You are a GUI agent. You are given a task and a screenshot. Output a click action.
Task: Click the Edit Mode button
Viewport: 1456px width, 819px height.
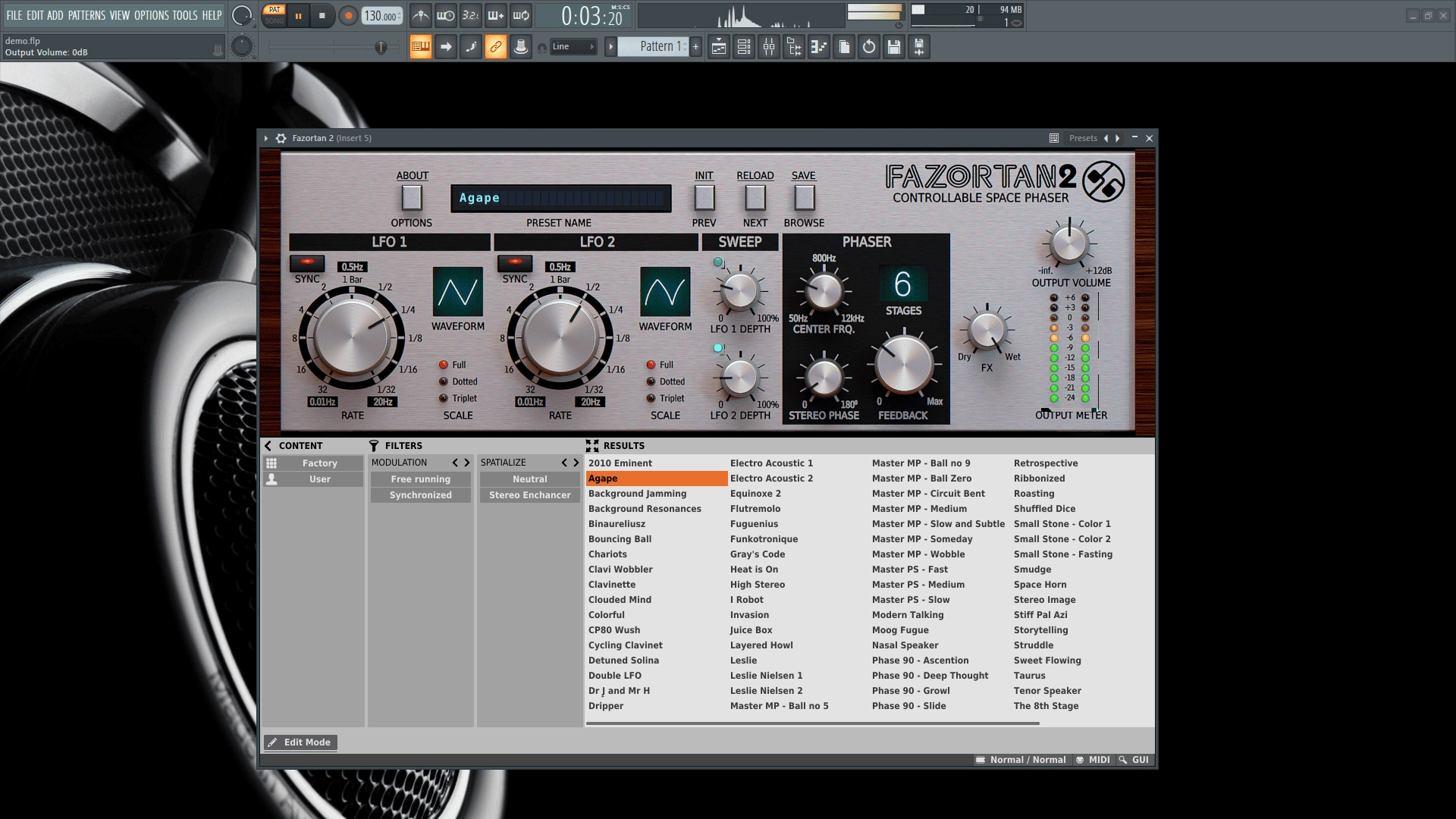tap(300, 742)
